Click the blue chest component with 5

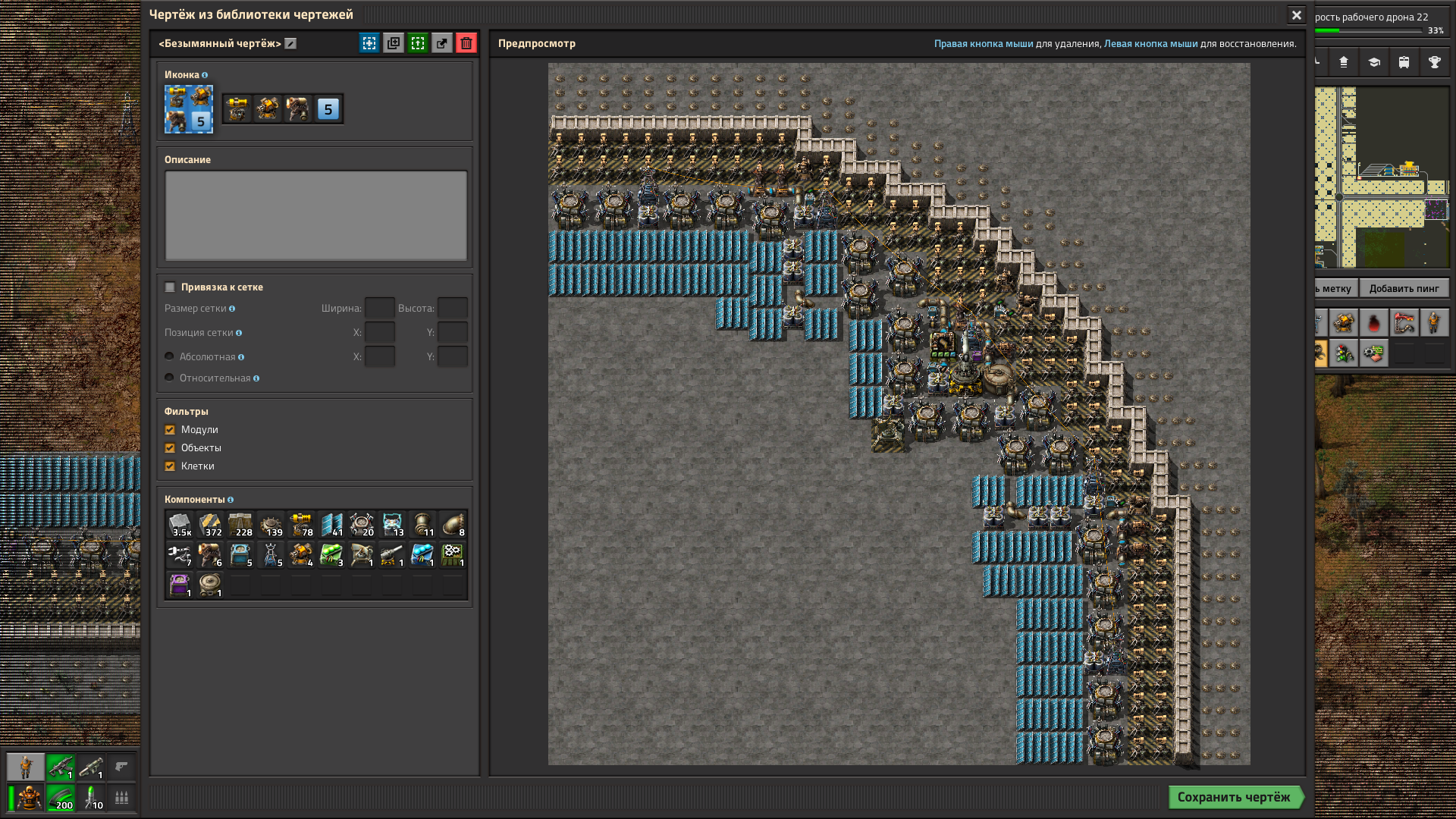point(240,555)
